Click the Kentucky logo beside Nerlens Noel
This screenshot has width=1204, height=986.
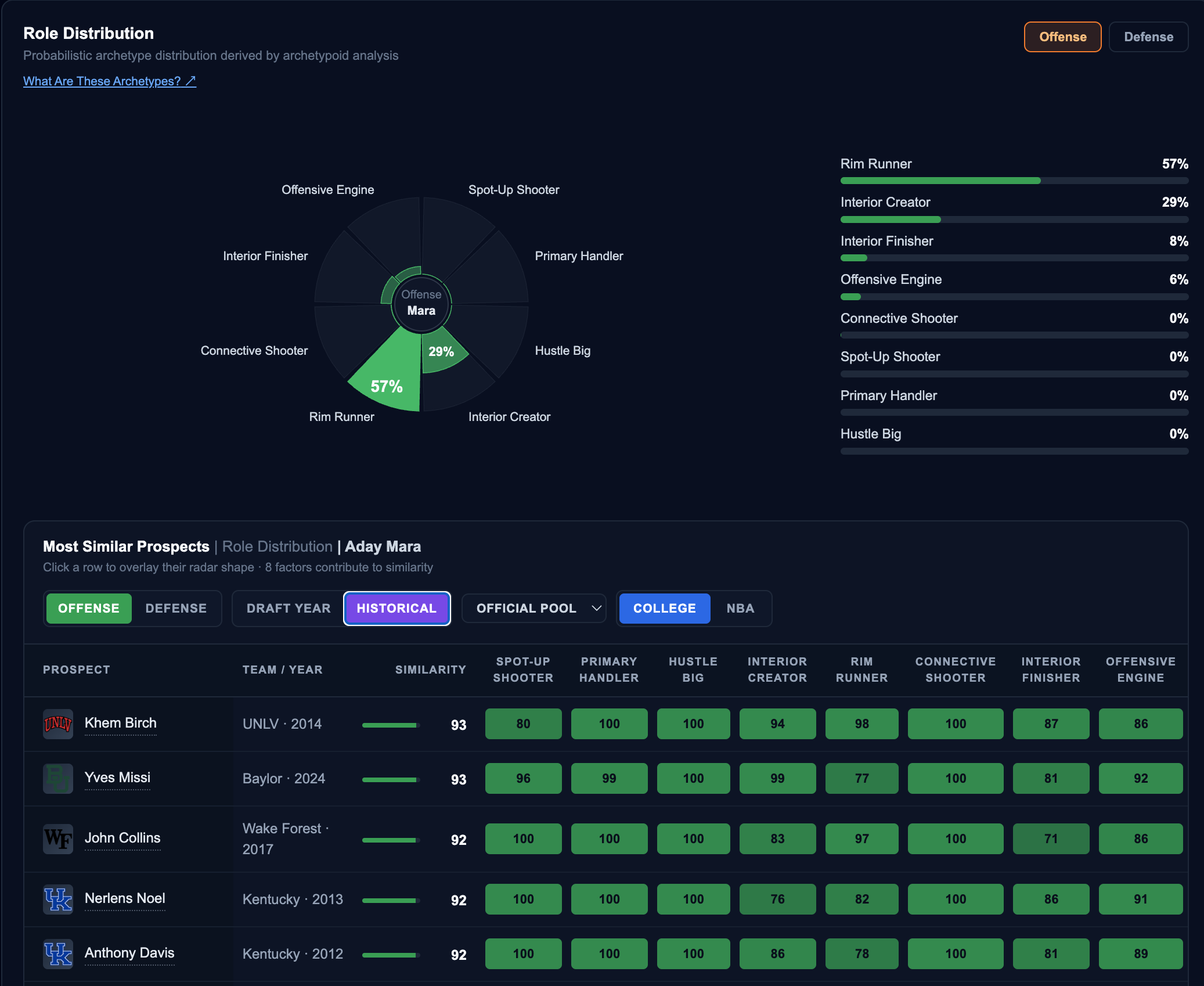click(x=58, y=899)
